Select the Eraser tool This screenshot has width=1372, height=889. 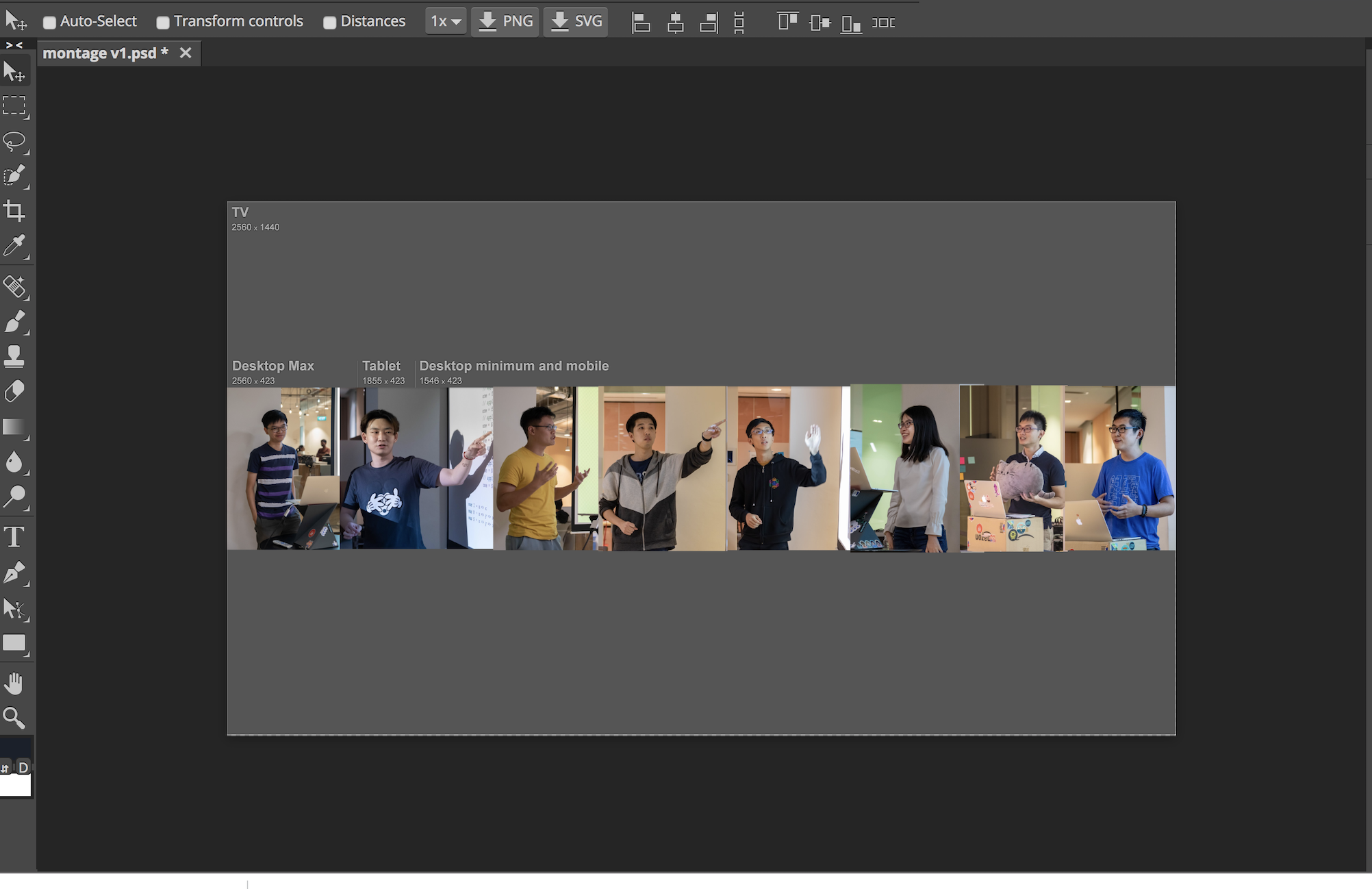tap(14, 391)
